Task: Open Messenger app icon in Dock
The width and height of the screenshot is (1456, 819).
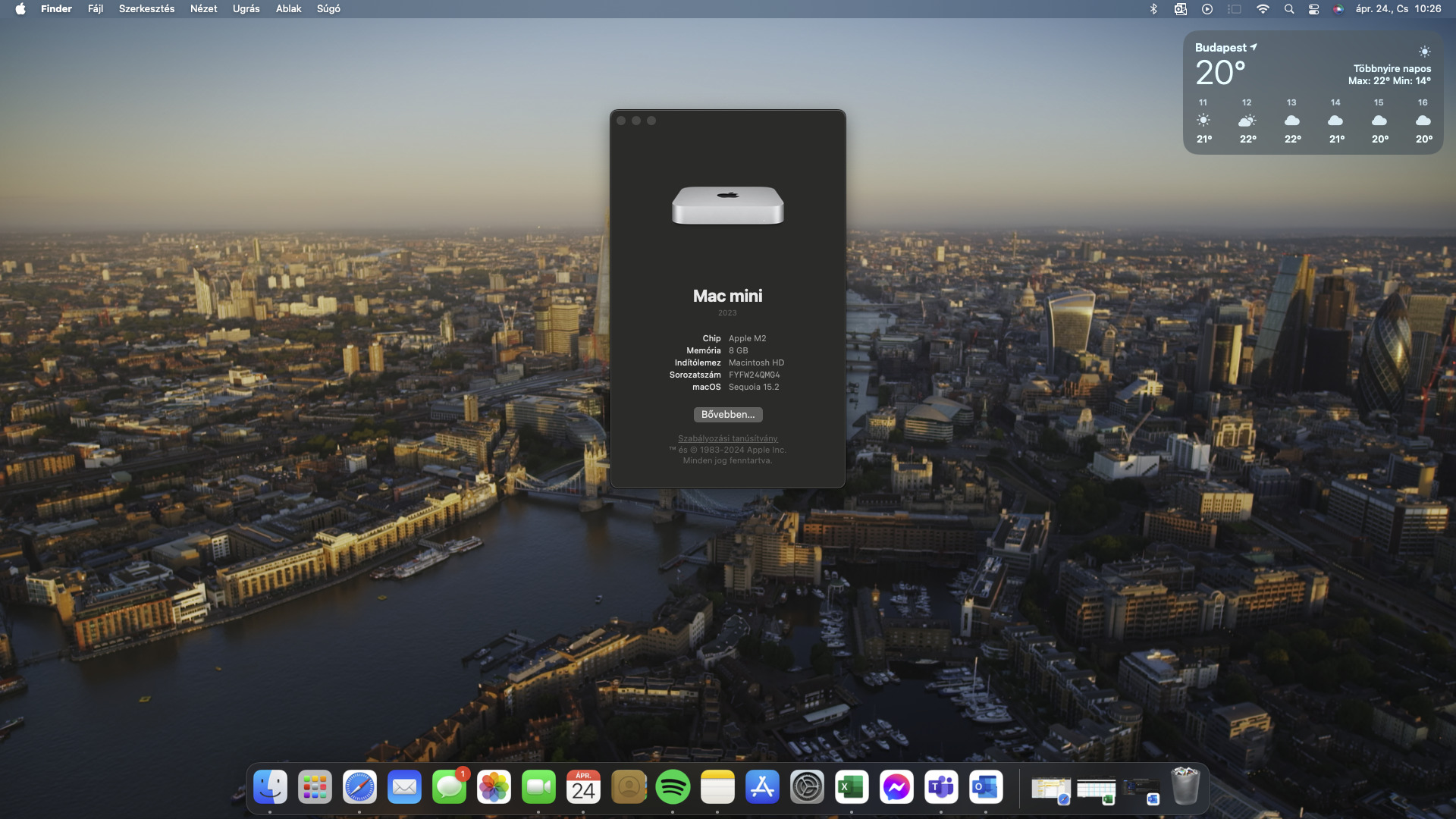Action: coord(896,787)
